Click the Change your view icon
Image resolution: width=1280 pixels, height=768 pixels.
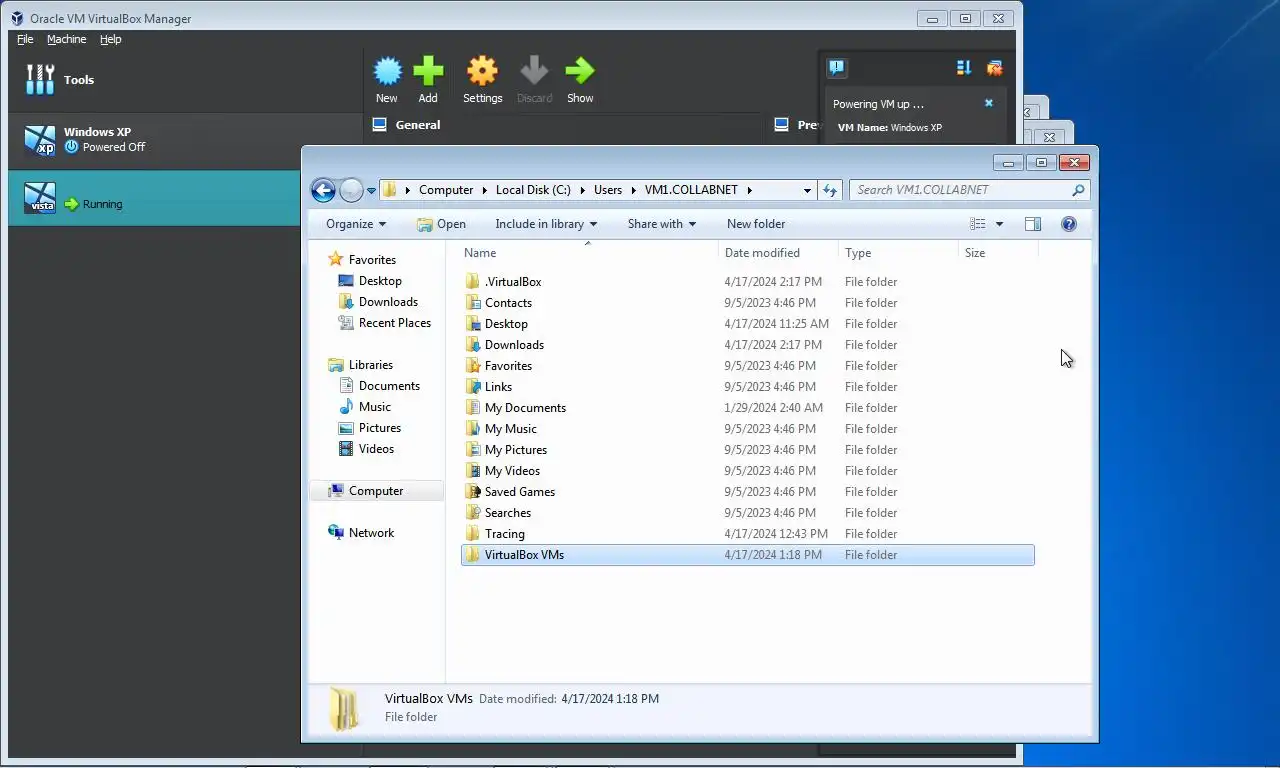pyautogui.click(x=978, y=224)
